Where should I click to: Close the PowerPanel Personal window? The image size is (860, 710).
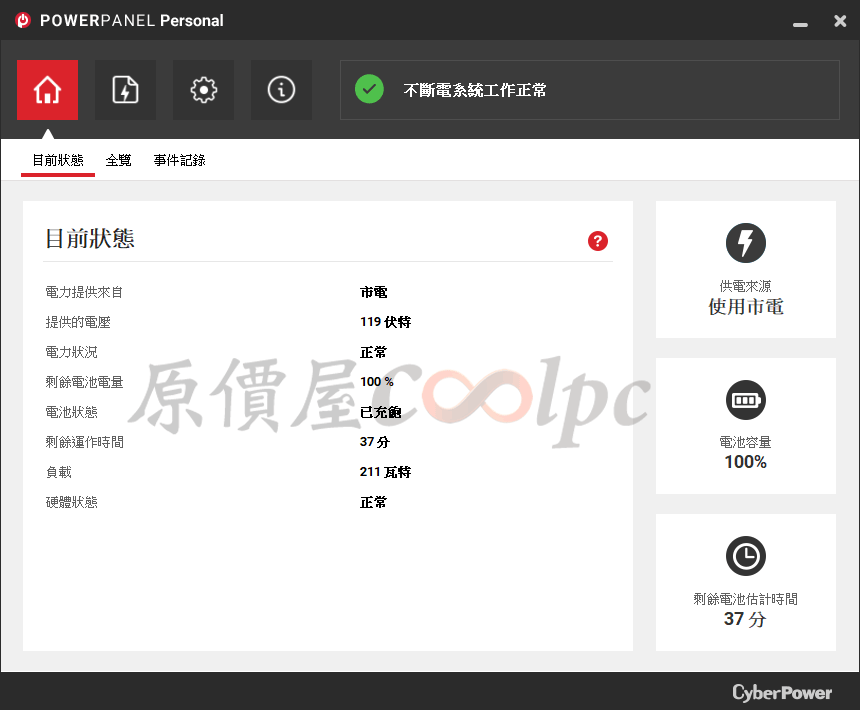point(840,21)
